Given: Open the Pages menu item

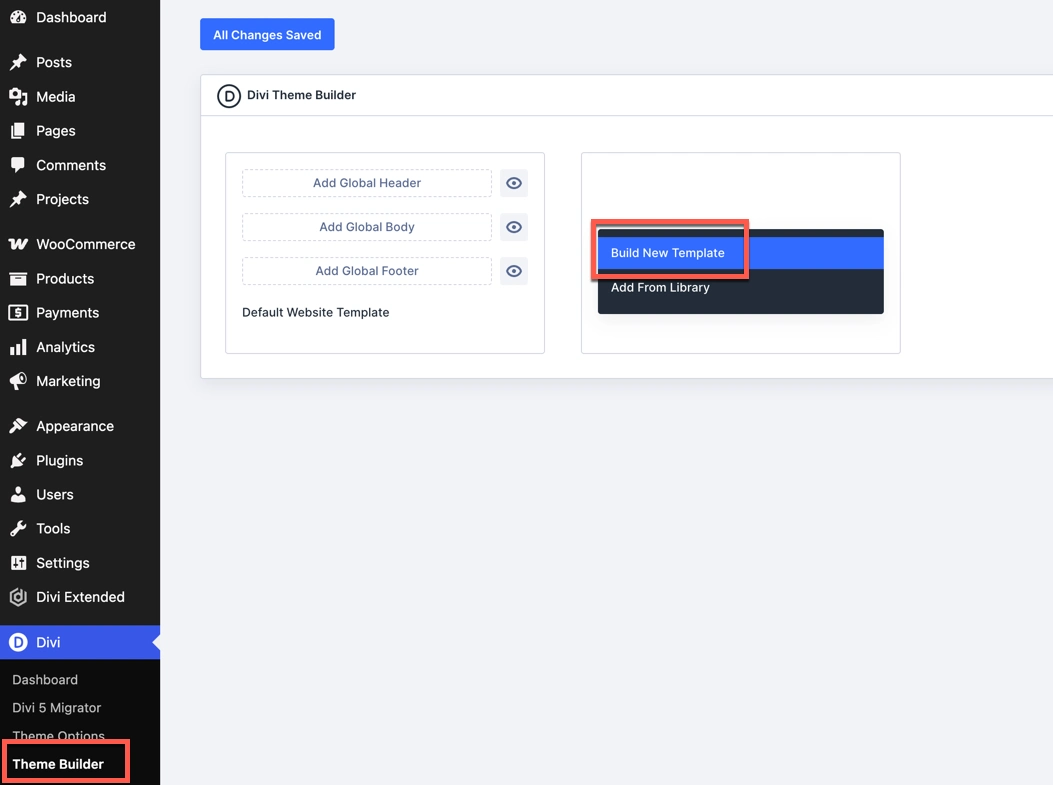Looking at the screenshot, I should (80, 131).
